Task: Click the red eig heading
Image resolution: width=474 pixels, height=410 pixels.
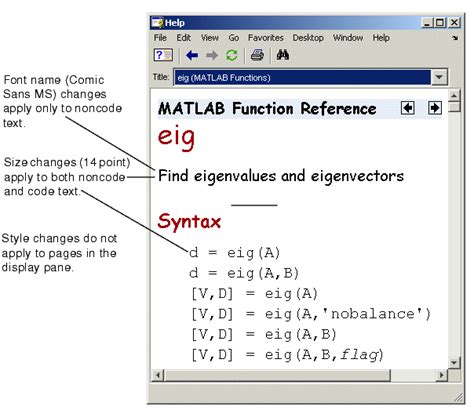Action: point(176,137)
